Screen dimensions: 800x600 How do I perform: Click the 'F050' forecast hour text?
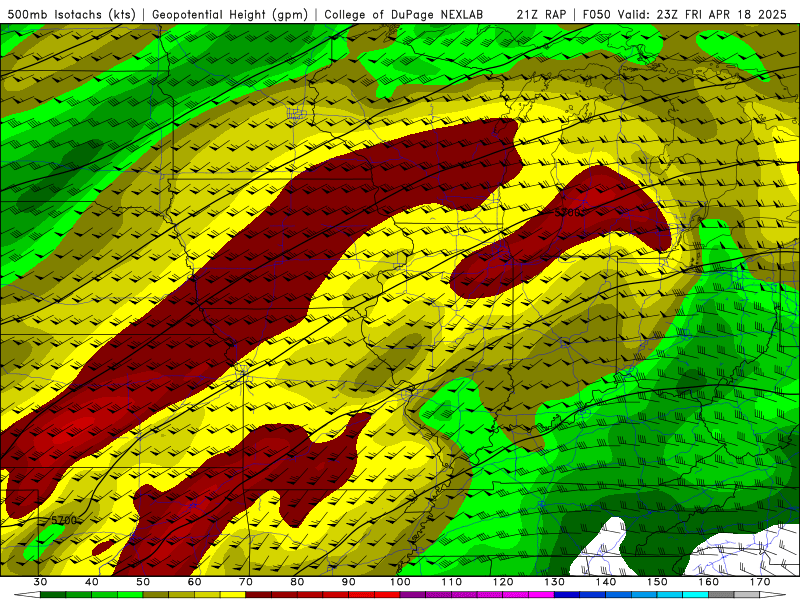[x=597, y=14]
